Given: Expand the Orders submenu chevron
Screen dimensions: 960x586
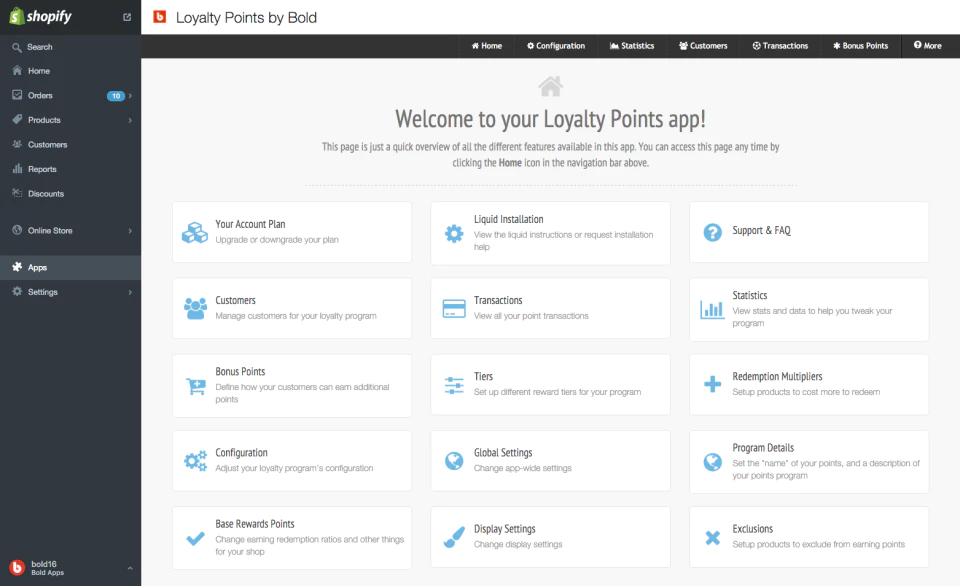Looking at the screenshot, I should (130, 96).
